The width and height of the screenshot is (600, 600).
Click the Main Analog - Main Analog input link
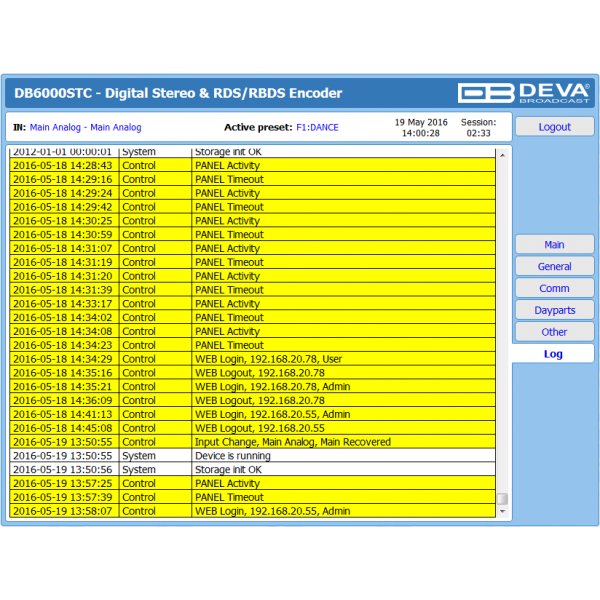(85, 127)
